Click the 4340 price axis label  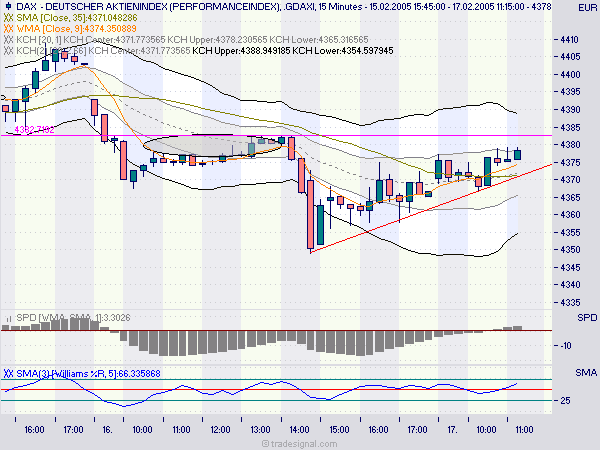(570, 284)
